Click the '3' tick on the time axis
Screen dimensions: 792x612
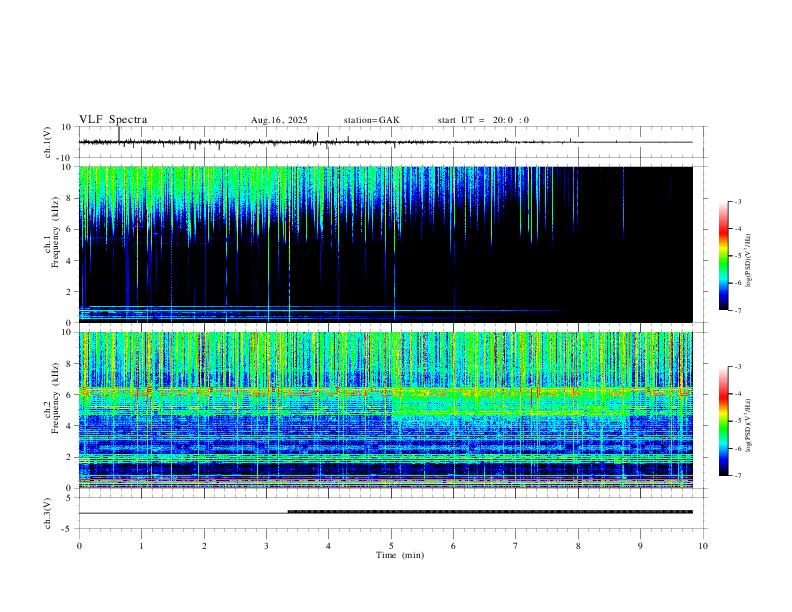[x=266, y=546]
